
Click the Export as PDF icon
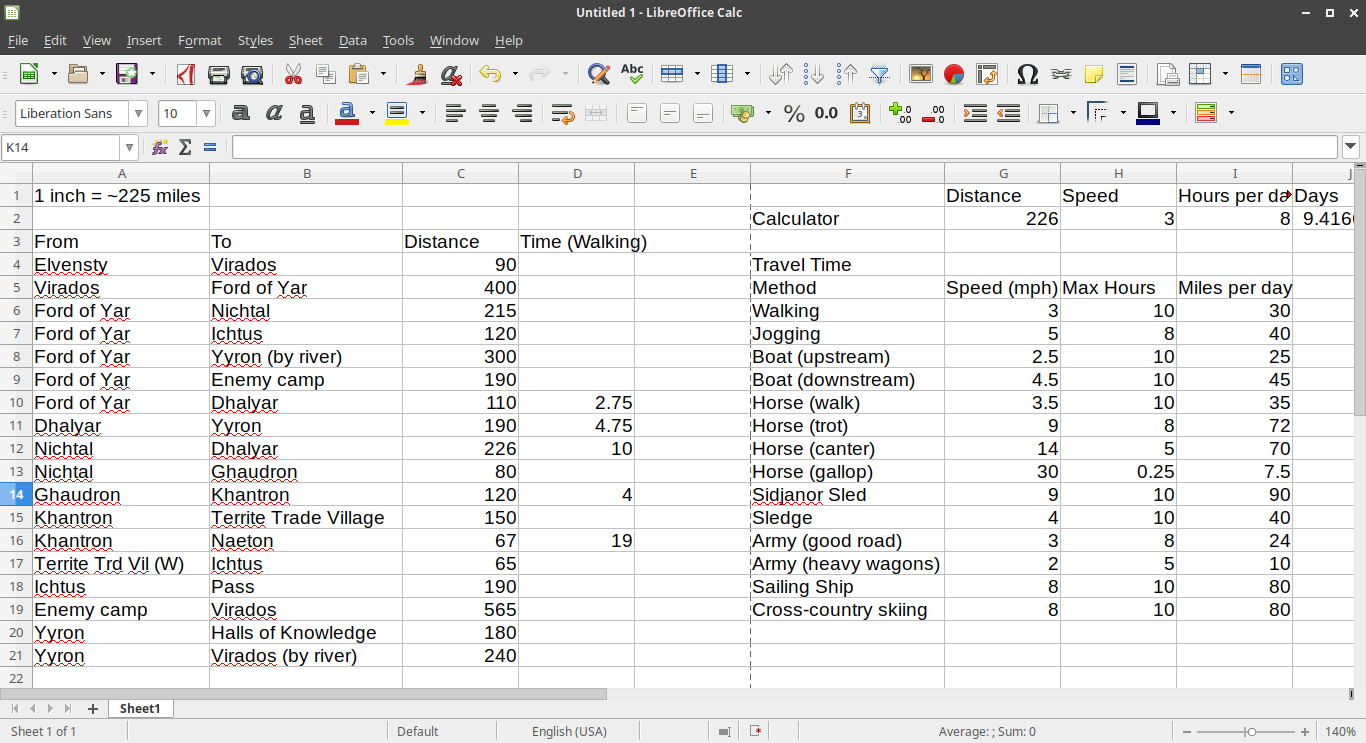coord(185,74)
